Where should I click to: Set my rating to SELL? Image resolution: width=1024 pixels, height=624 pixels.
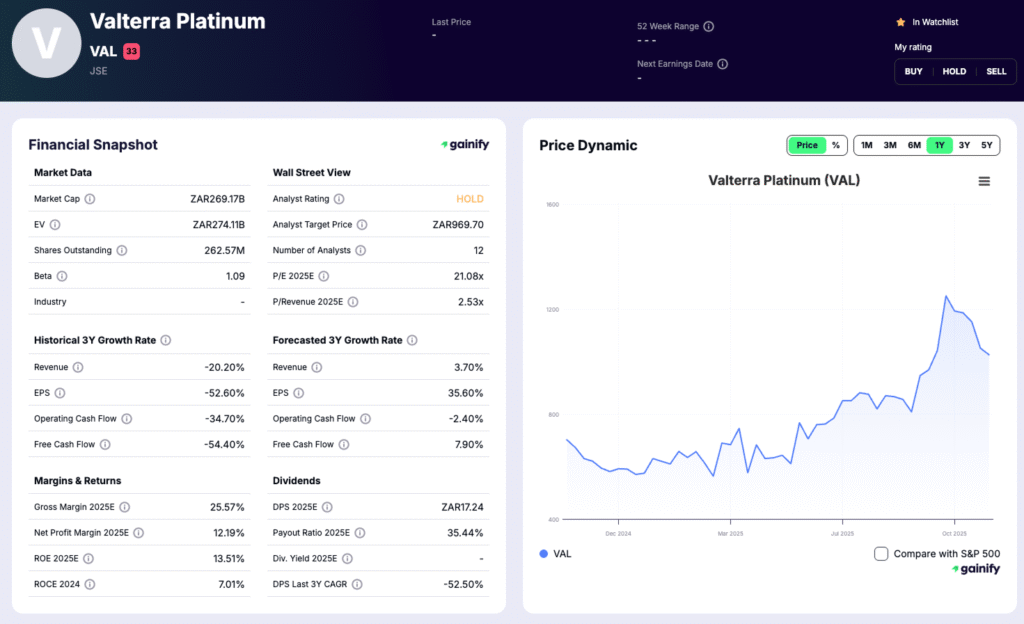[x=996, y=71]
